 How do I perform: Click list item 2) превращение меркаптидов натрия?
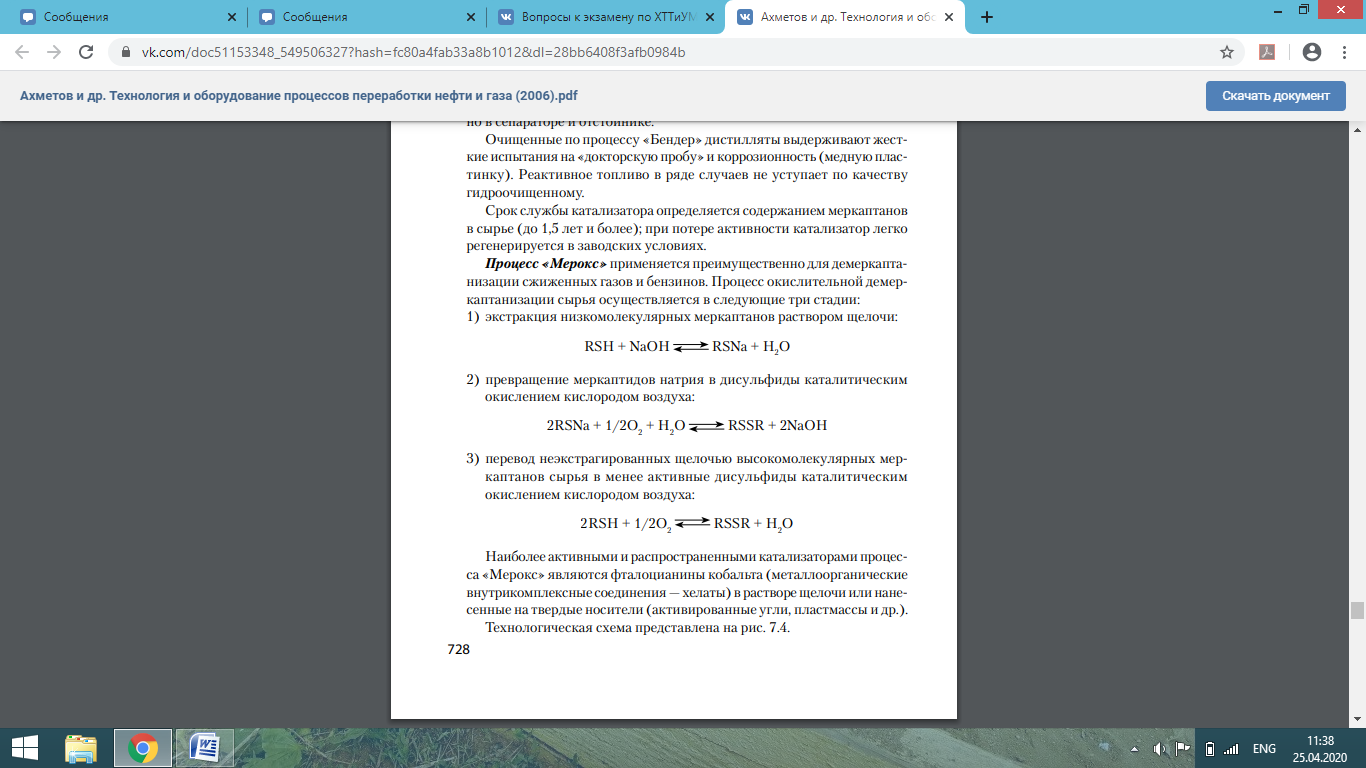(x=687, y=388)
